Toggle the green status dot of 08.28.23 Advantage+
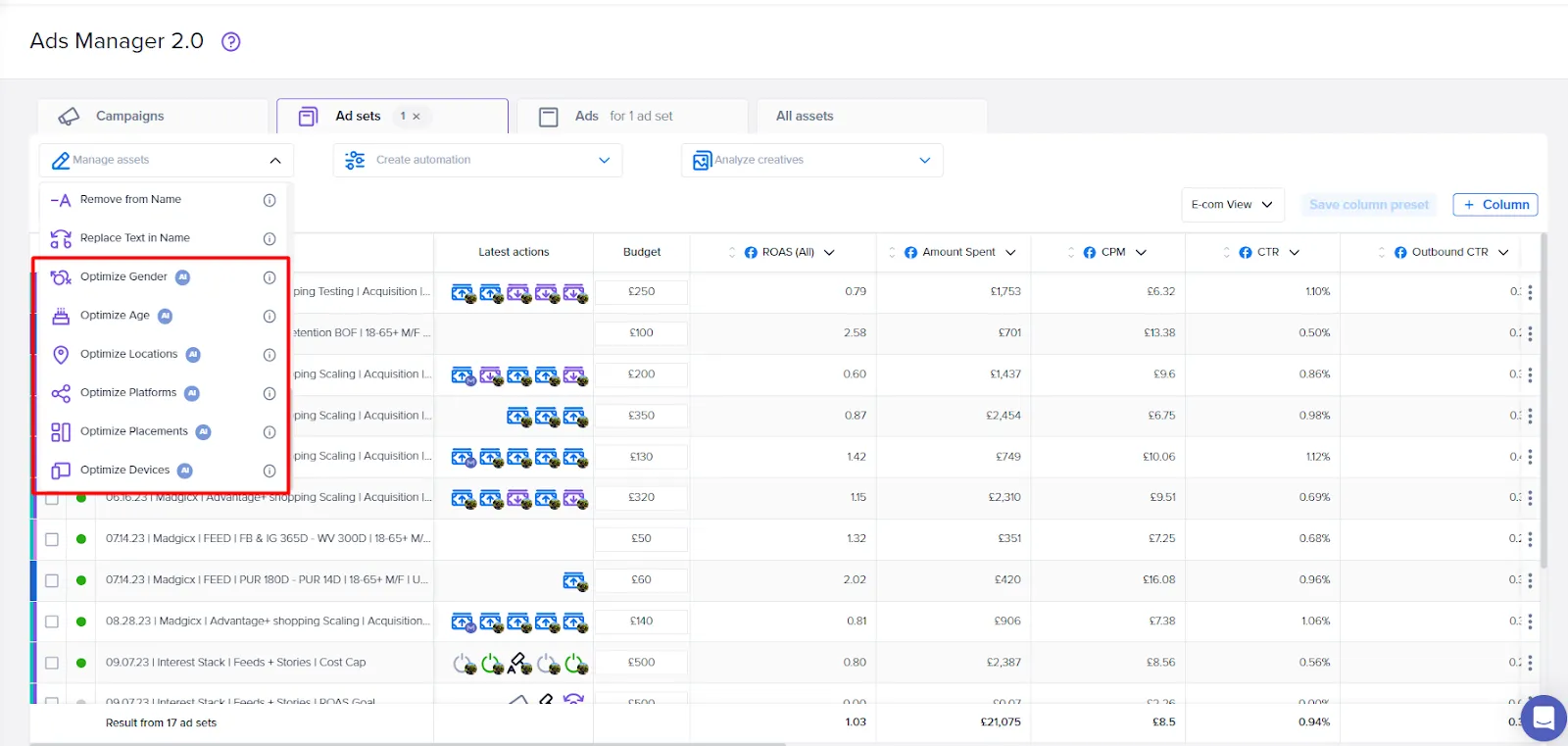This screenshot has width=1568, height=746. [81, 622]
